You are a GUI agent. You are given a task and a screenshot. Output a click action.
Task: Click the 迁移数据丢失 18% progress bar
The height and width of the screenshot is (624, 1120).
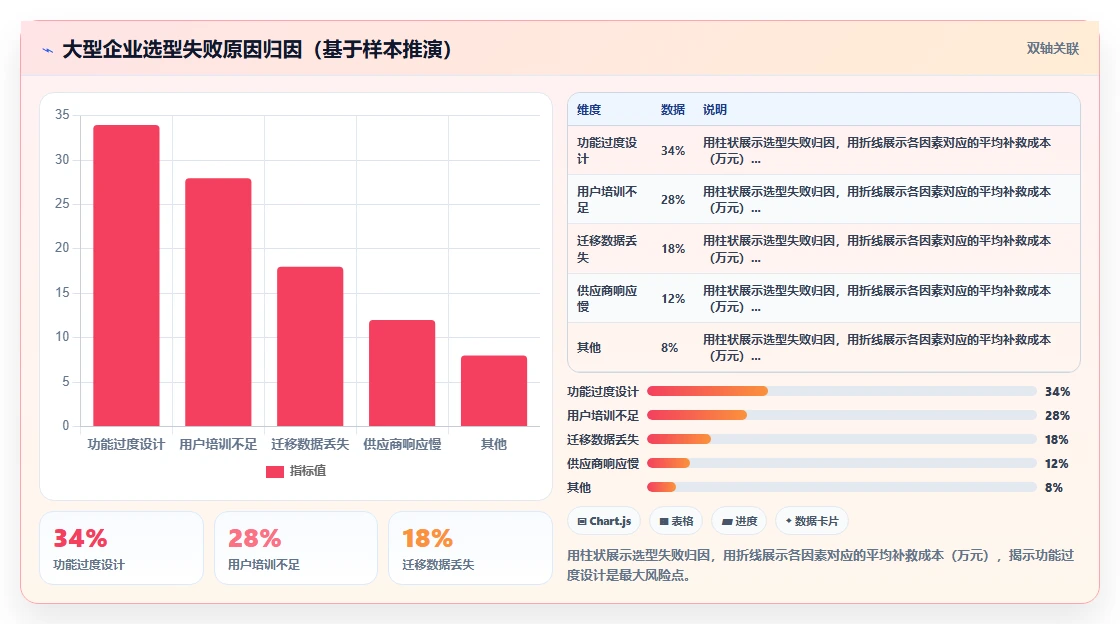[x=841, y=439]
